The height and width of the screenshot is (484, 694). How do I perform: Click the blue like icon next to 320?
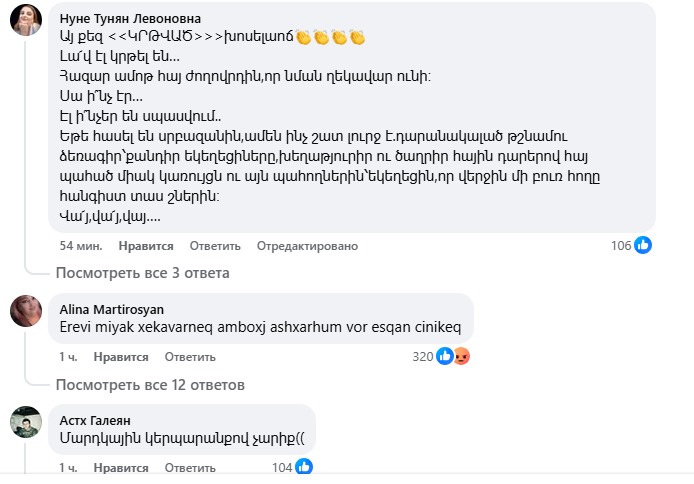pyautogui.click(x=445, y=356)
